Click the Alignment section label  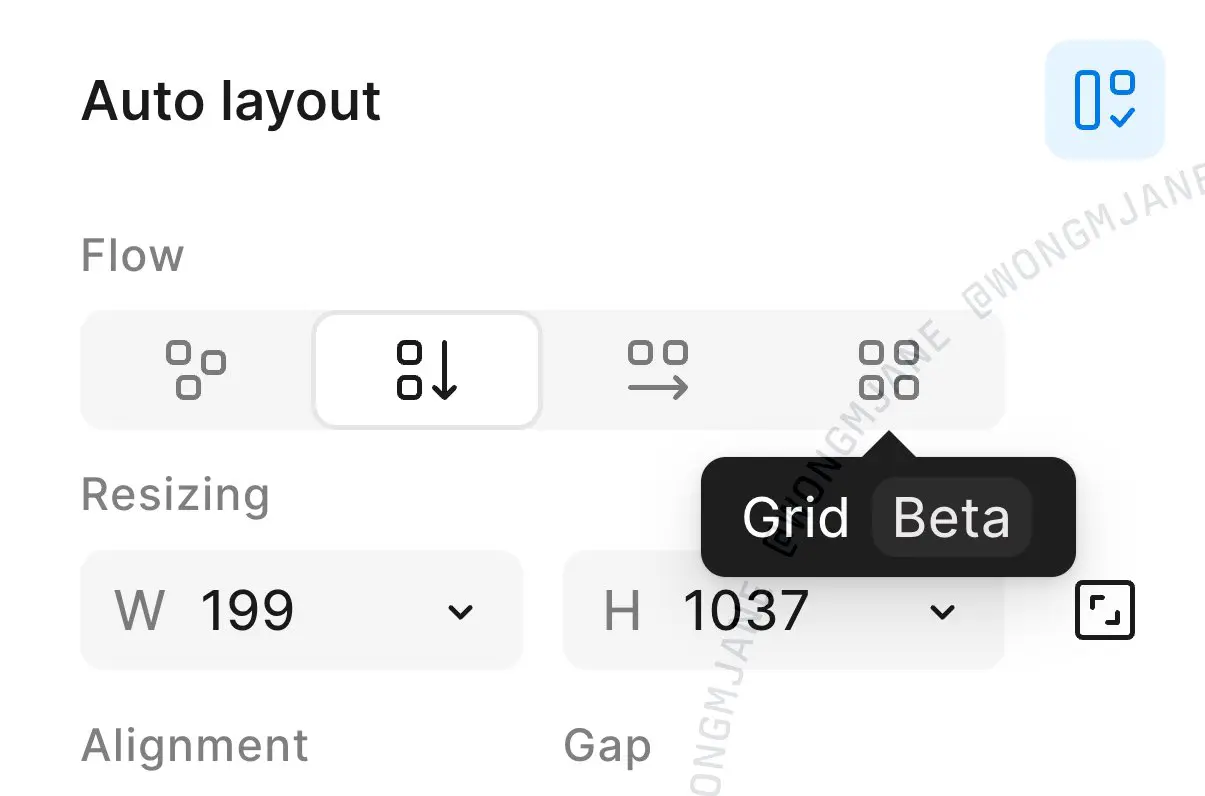(x=195, y=746)
